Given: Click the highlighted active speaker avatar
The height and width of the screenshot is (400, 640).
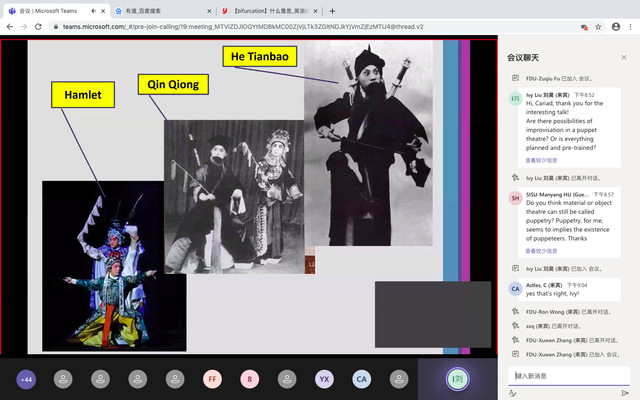Looking at the screenshot, I should (456, 379).
